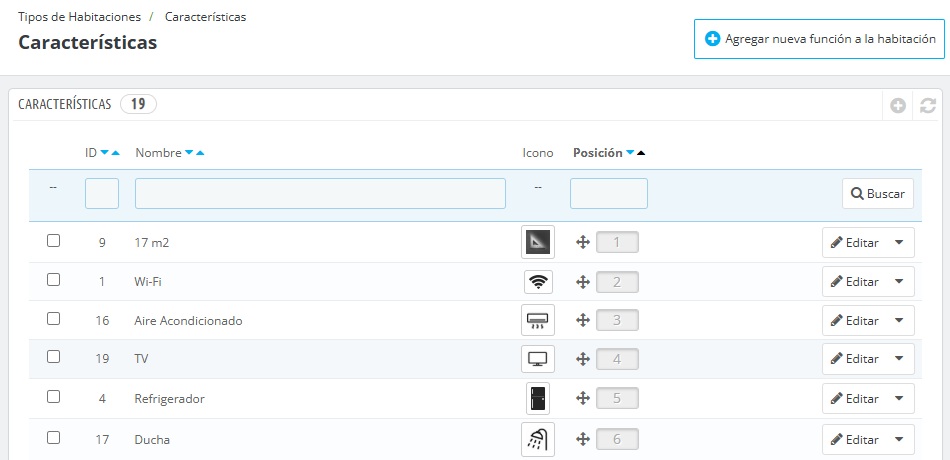Select the Aire Acondicionado checkbox
This screenshot has width=950, height=460.
coord(54,319)
